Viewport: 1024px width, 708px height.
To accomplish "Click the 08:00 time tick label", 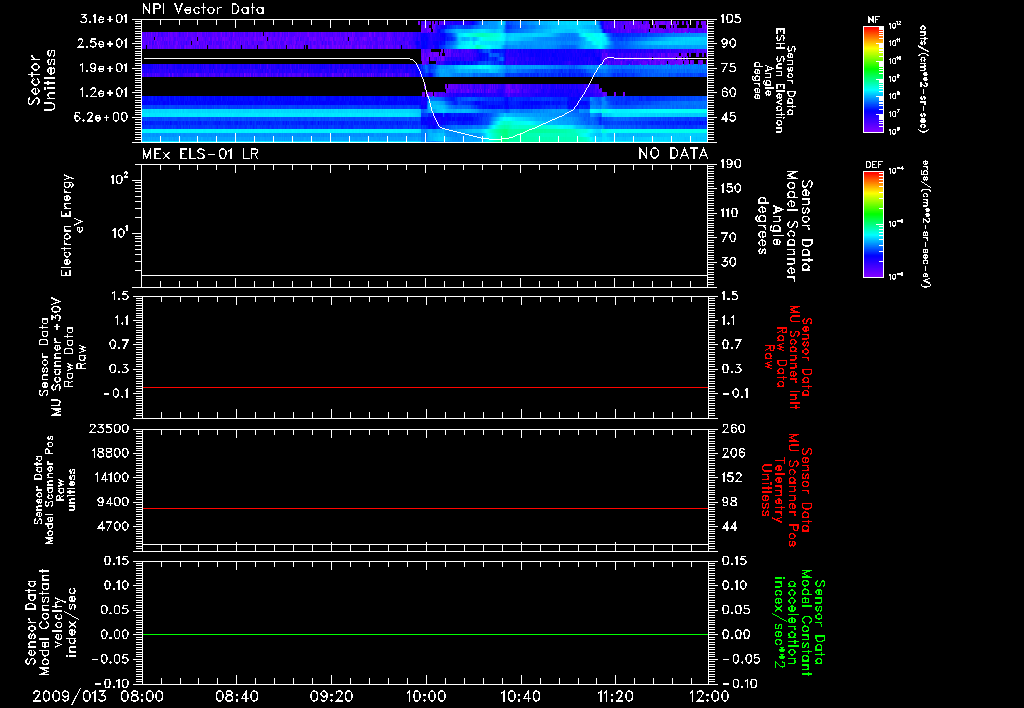I will (142, 696).
